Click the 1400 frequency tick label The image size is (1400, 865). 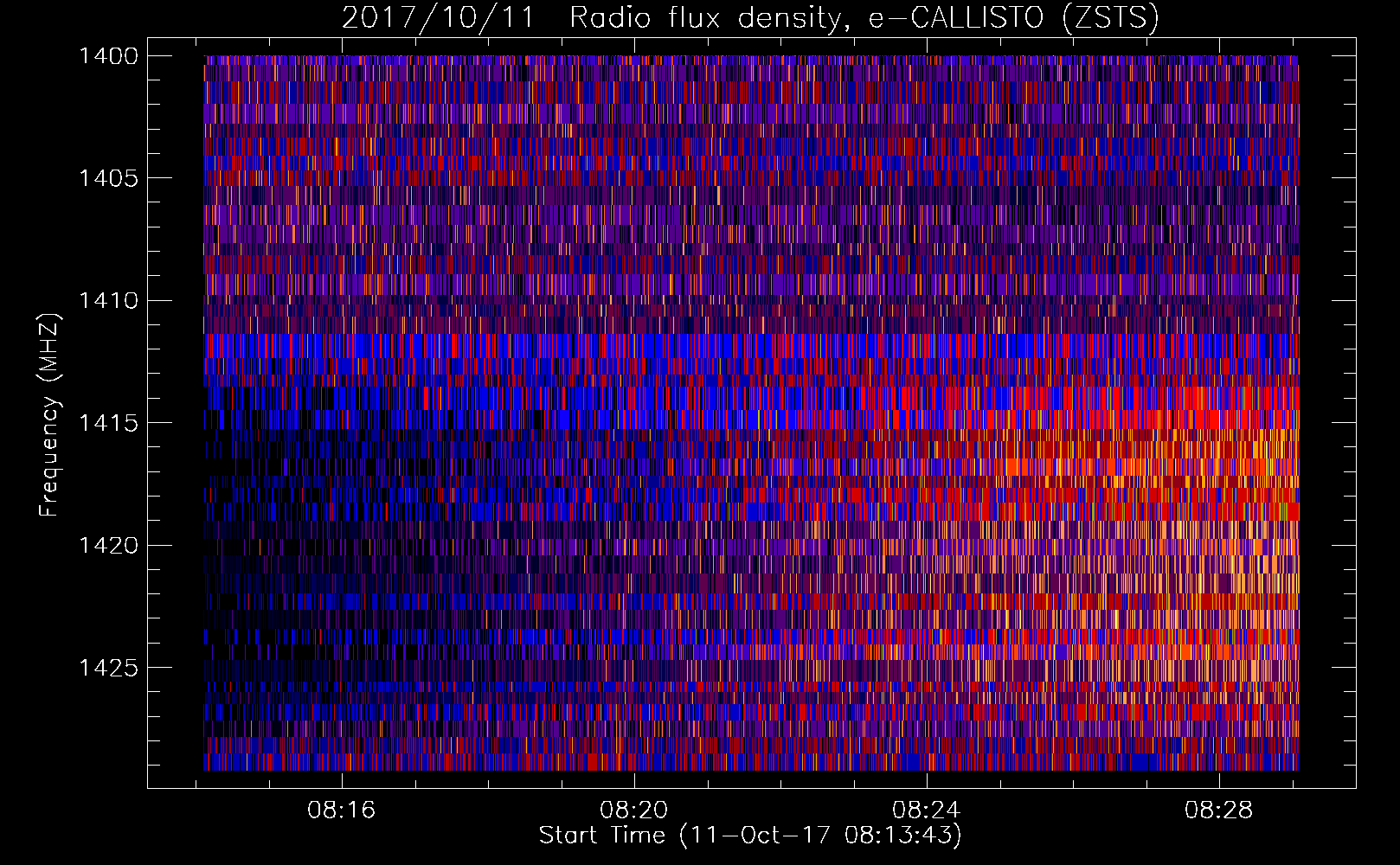pyautogui.click(x=108, y=56)
